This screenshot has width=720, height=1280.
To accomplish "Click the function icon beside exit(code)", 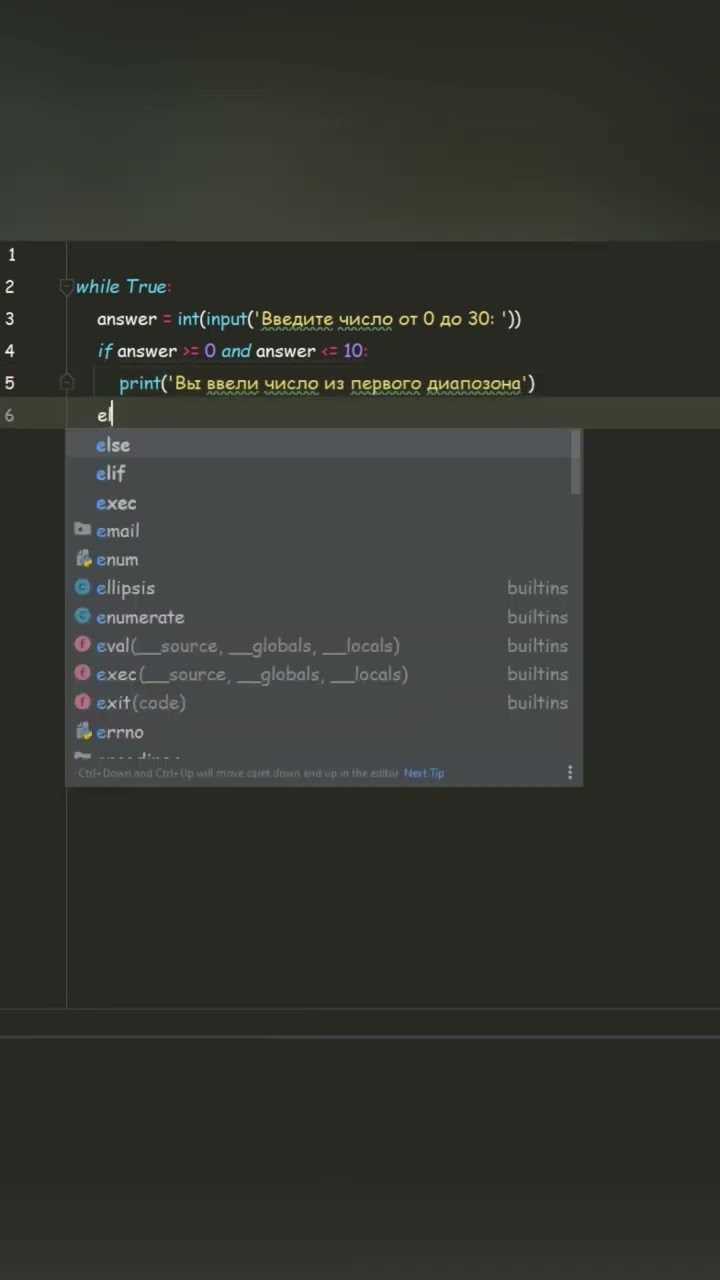I will 83,702.
